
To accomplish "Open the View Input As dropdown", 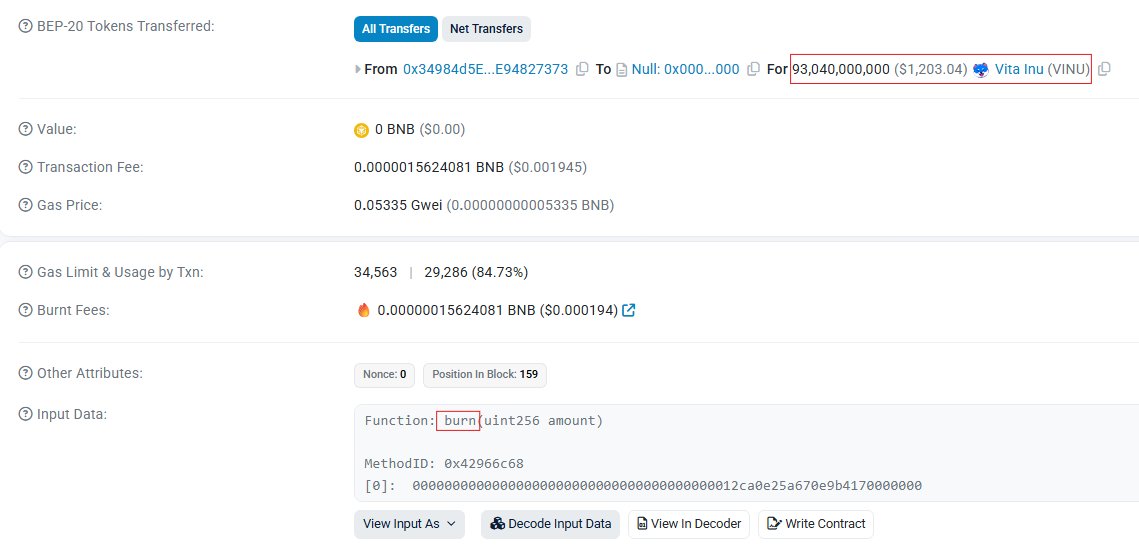I will [409, 524].
